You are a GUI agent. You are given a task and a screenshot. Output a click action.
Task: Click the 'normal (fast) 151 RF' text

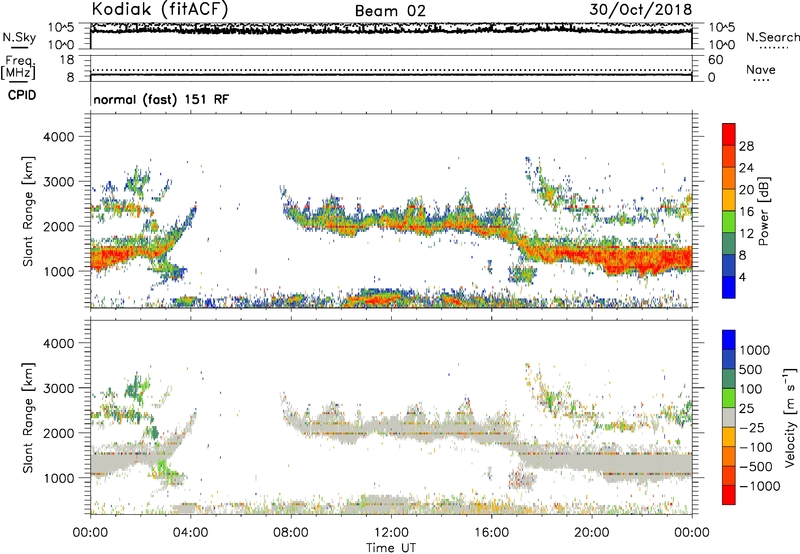coord(161,99)
